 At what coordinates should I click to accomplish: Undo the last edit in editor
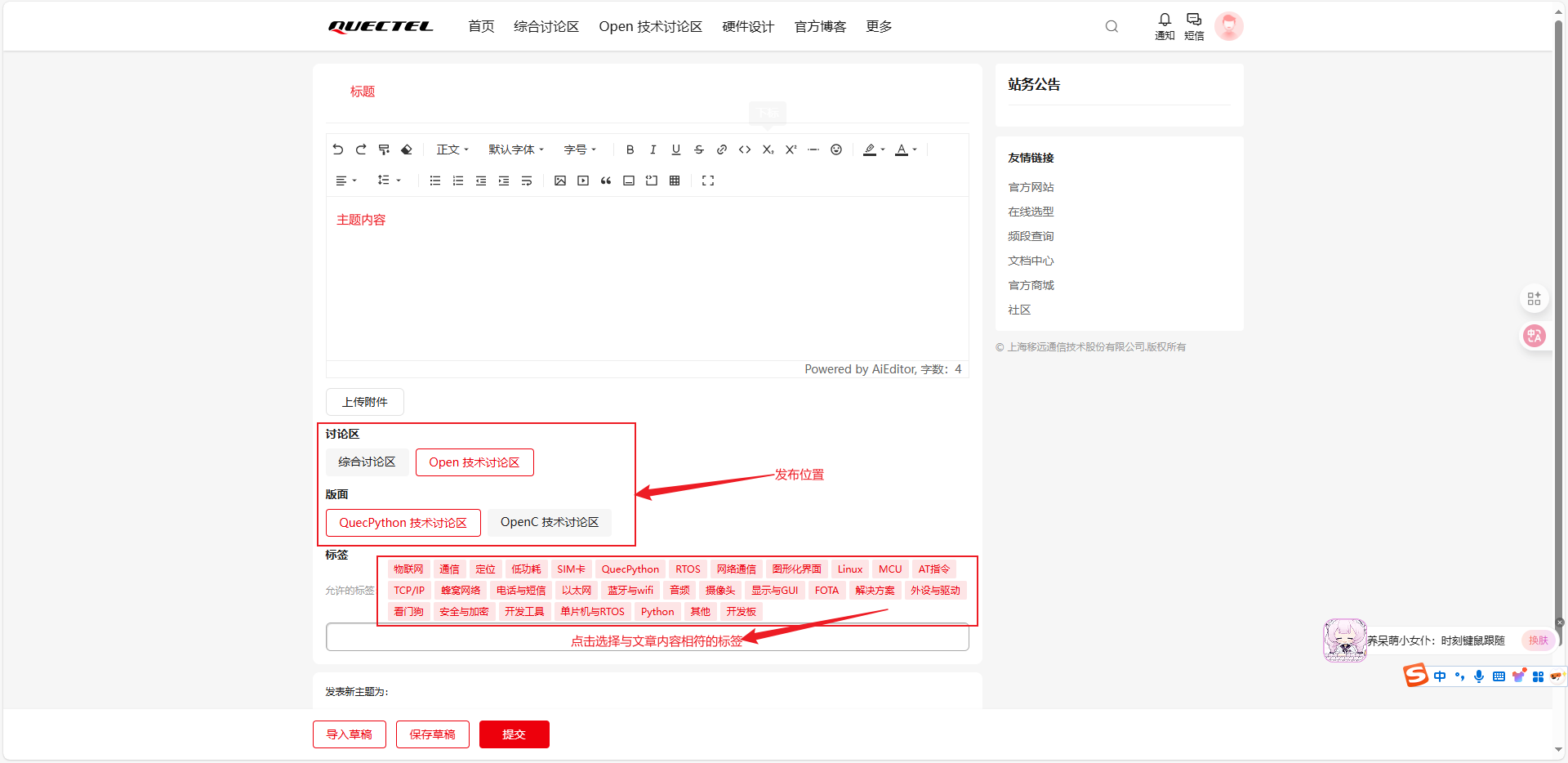tap(338, 149)
